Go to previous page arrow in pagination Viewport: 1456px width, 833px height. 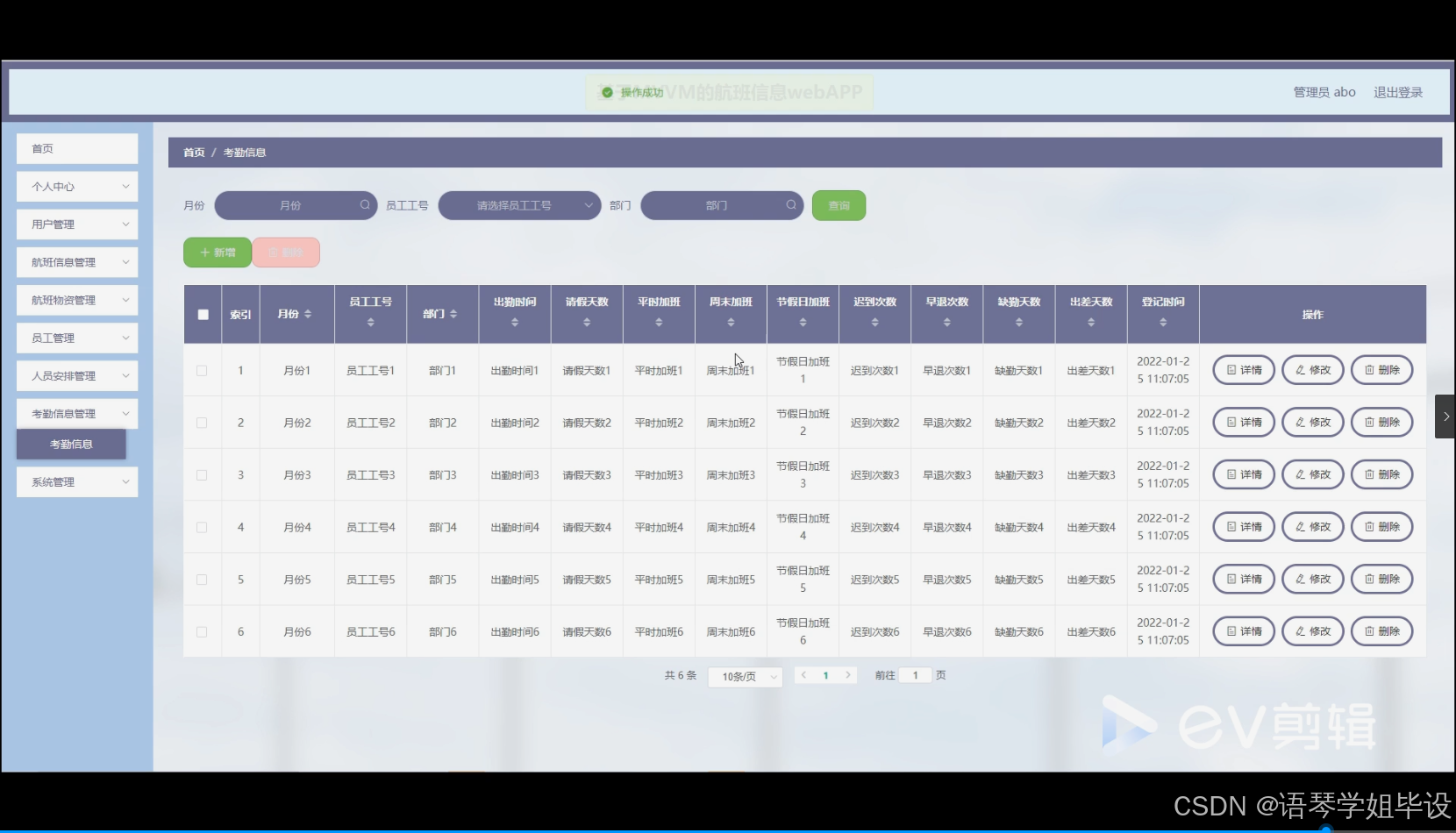[803, 675]
